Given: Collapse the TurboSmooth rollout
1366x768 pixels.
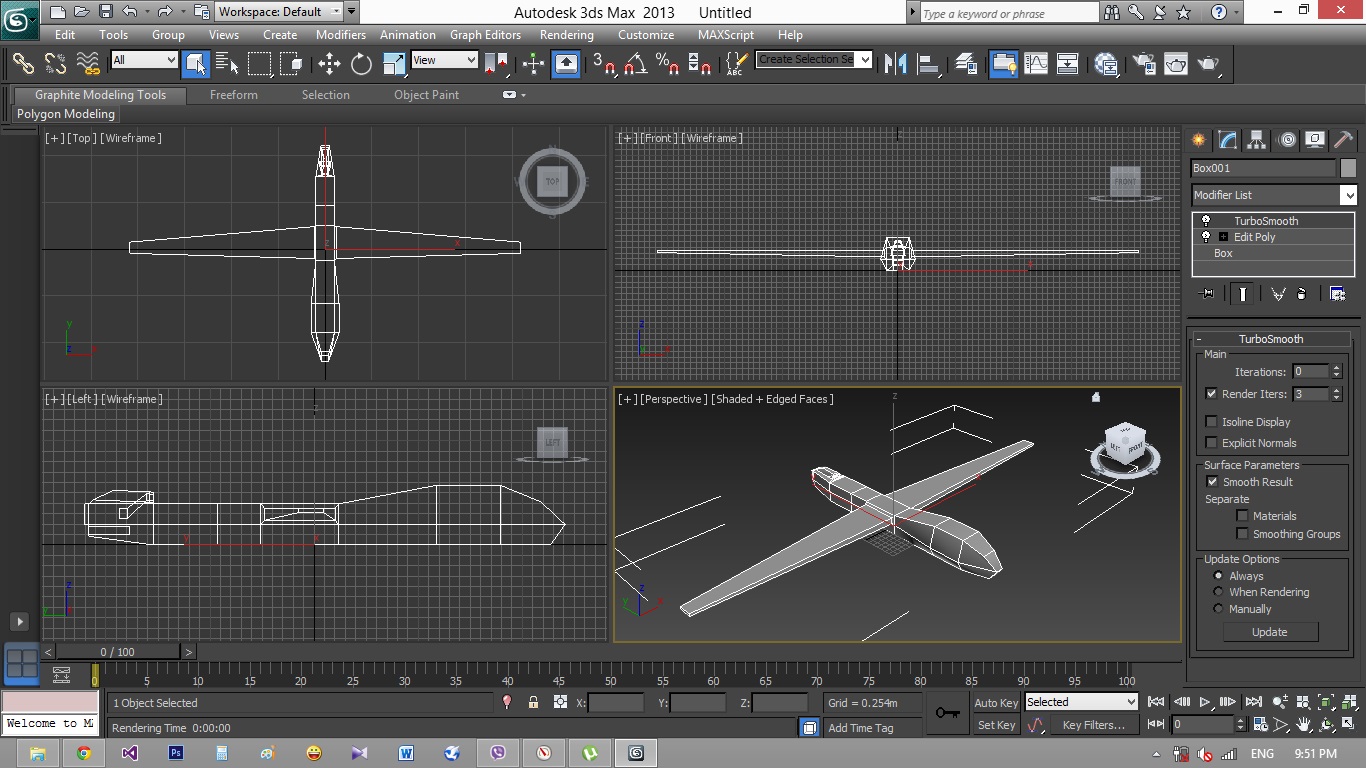Looking at the screenshot, I should point(1272,339).
